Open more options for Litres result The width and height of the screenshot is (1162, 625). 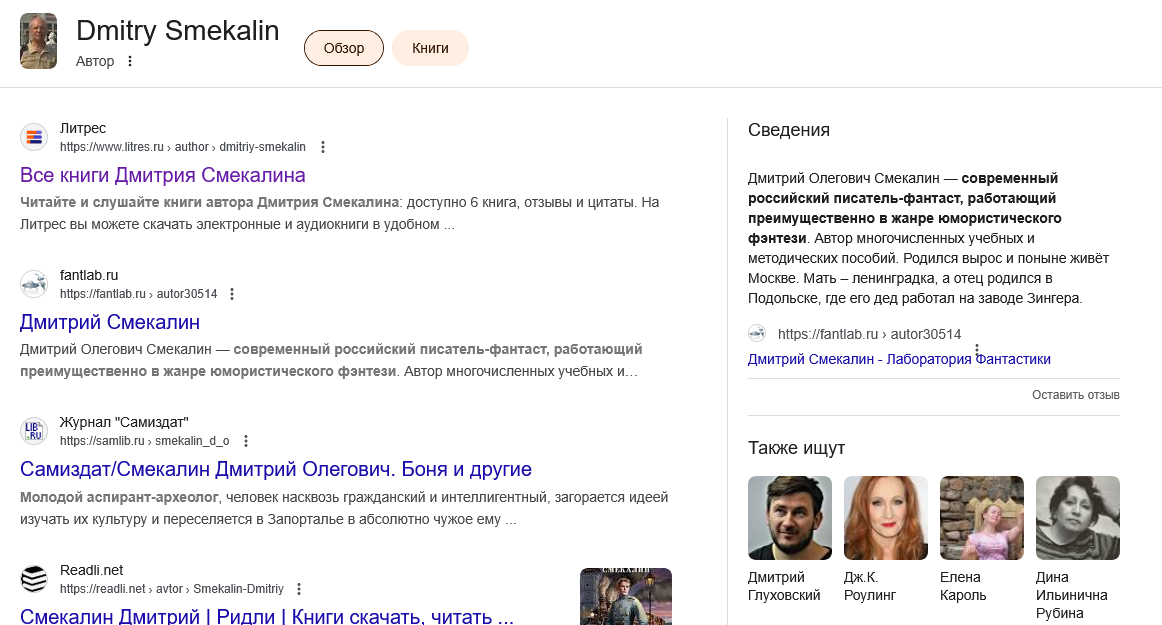(322, 147)
